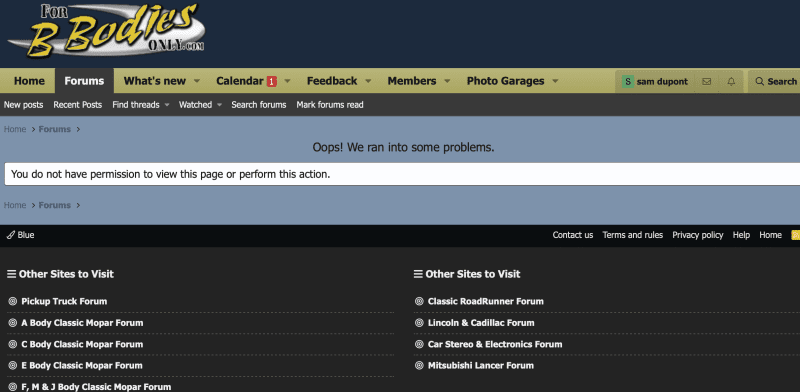The height and width of the screenshot is (392, 800).
Task: Click target icon beside C Body Classic Mopar Forum
Action: [x=13, y=344]
